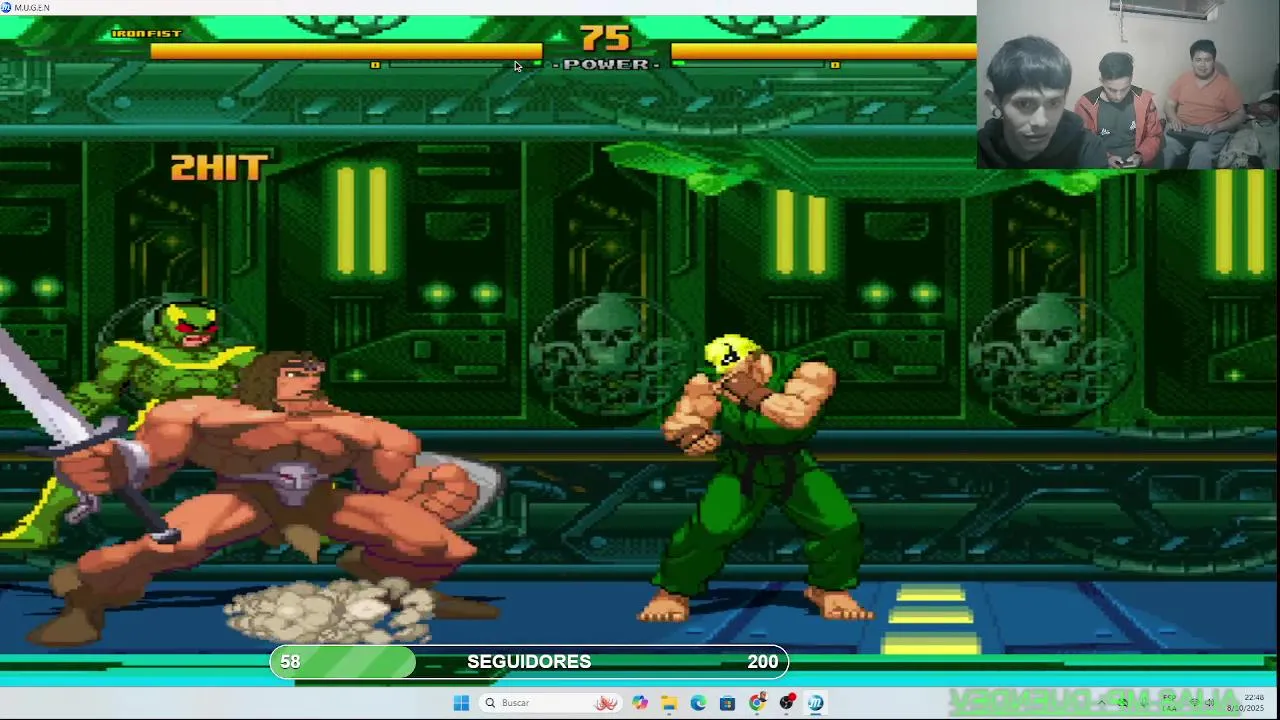Click the follower goal number 200
The image size is (1280, 720).
tap(763, 662)
